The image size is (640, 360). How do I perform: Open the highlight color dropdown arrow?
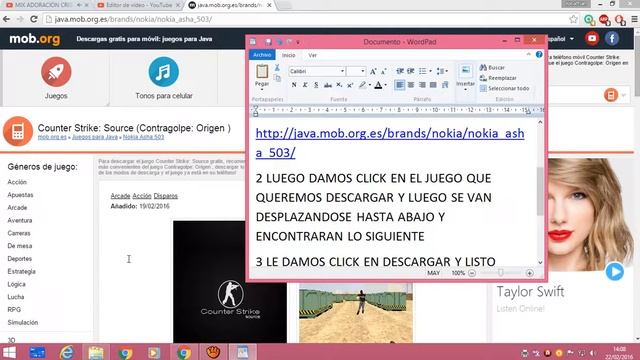pyautogui.click(x=370, y=85)
